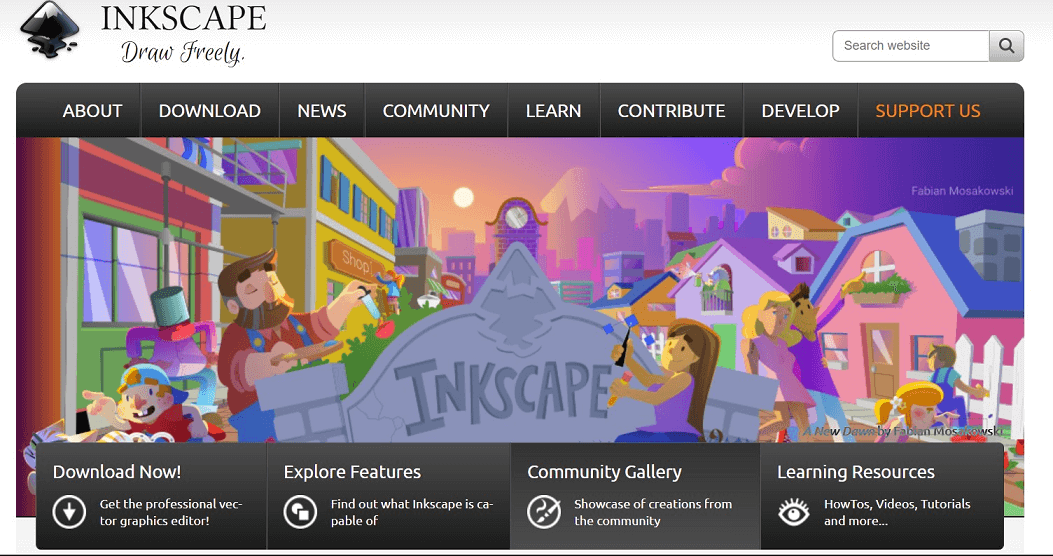The image size is (1053, 556).
Task: Click the INKSCAPE title text in header
Action: click(x=183, y=19)
